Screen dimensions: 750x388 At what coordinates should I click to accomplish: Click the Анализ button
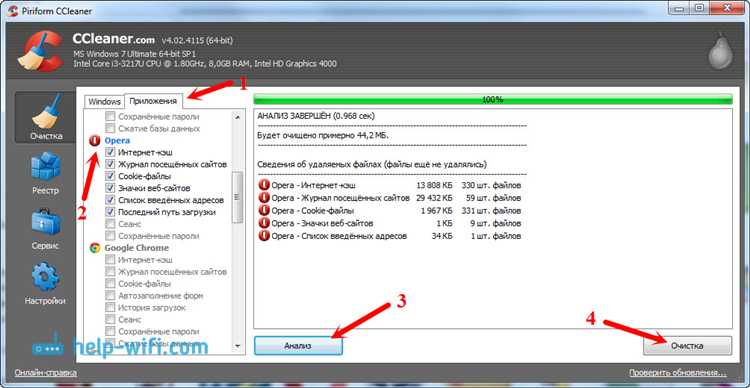tap(298, 345)
